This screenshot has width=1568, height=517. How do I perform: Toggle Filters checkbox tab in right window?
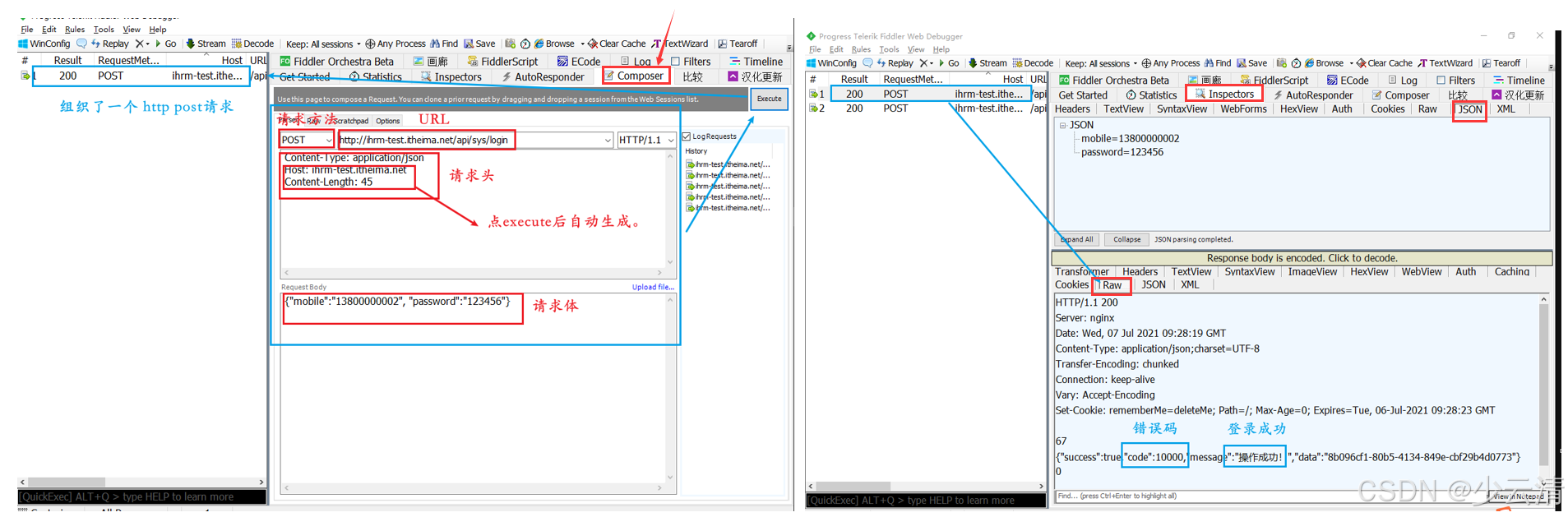click(1441, 81)
